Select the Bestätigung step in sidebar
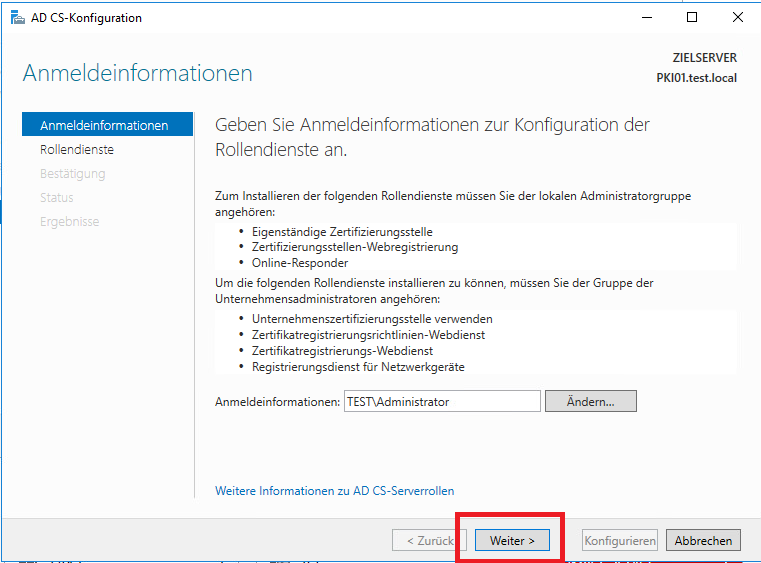The image size is (761, 563). point(72,173)
